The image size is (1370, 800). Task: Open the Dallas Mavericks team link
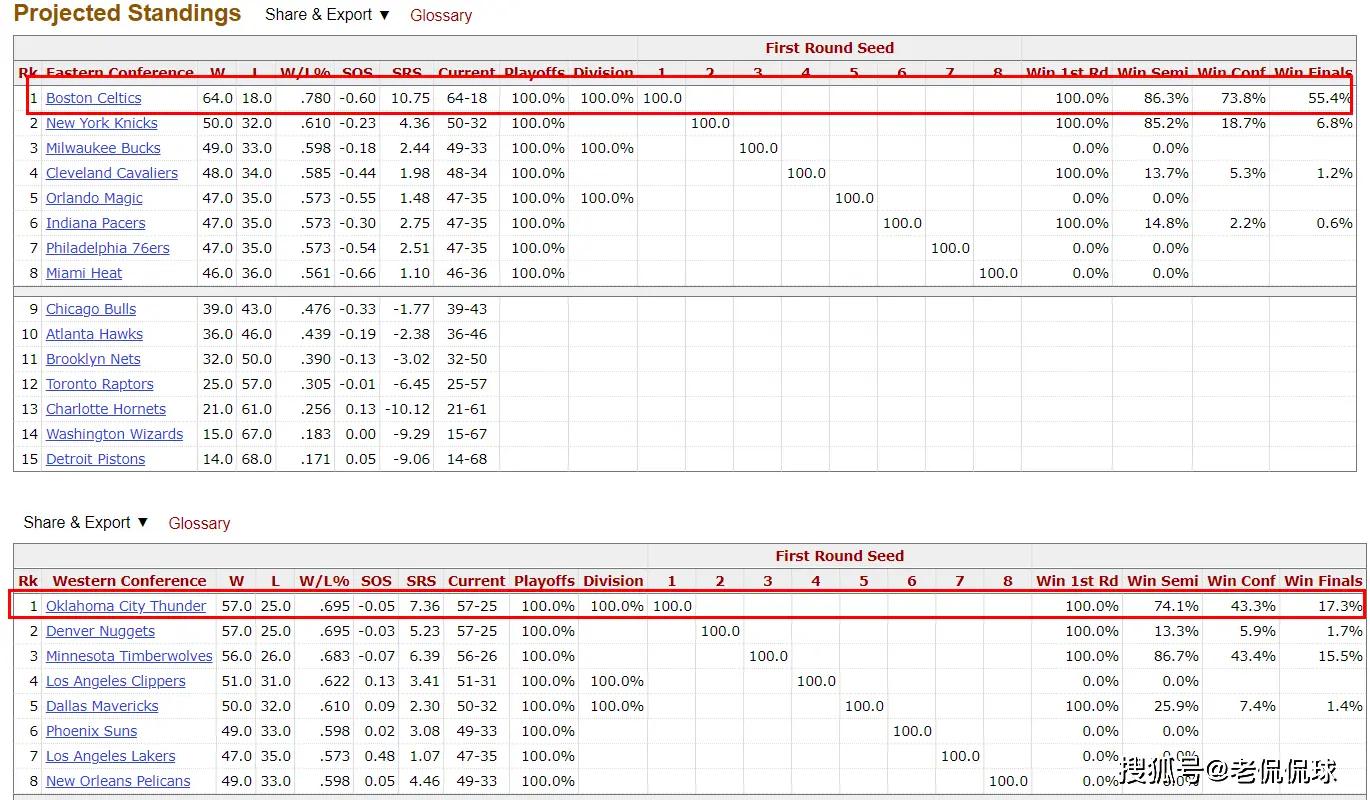[102, 706]
